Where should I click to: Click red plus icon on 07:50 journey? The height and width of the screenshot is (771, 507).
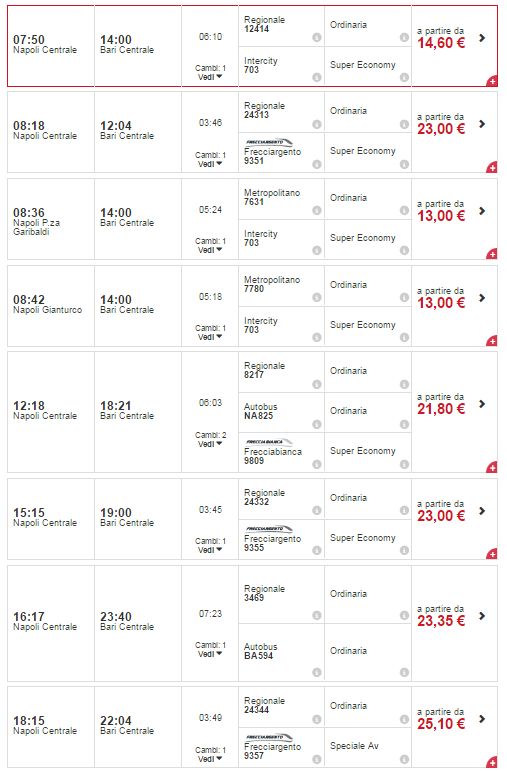[x=492, y=81]
